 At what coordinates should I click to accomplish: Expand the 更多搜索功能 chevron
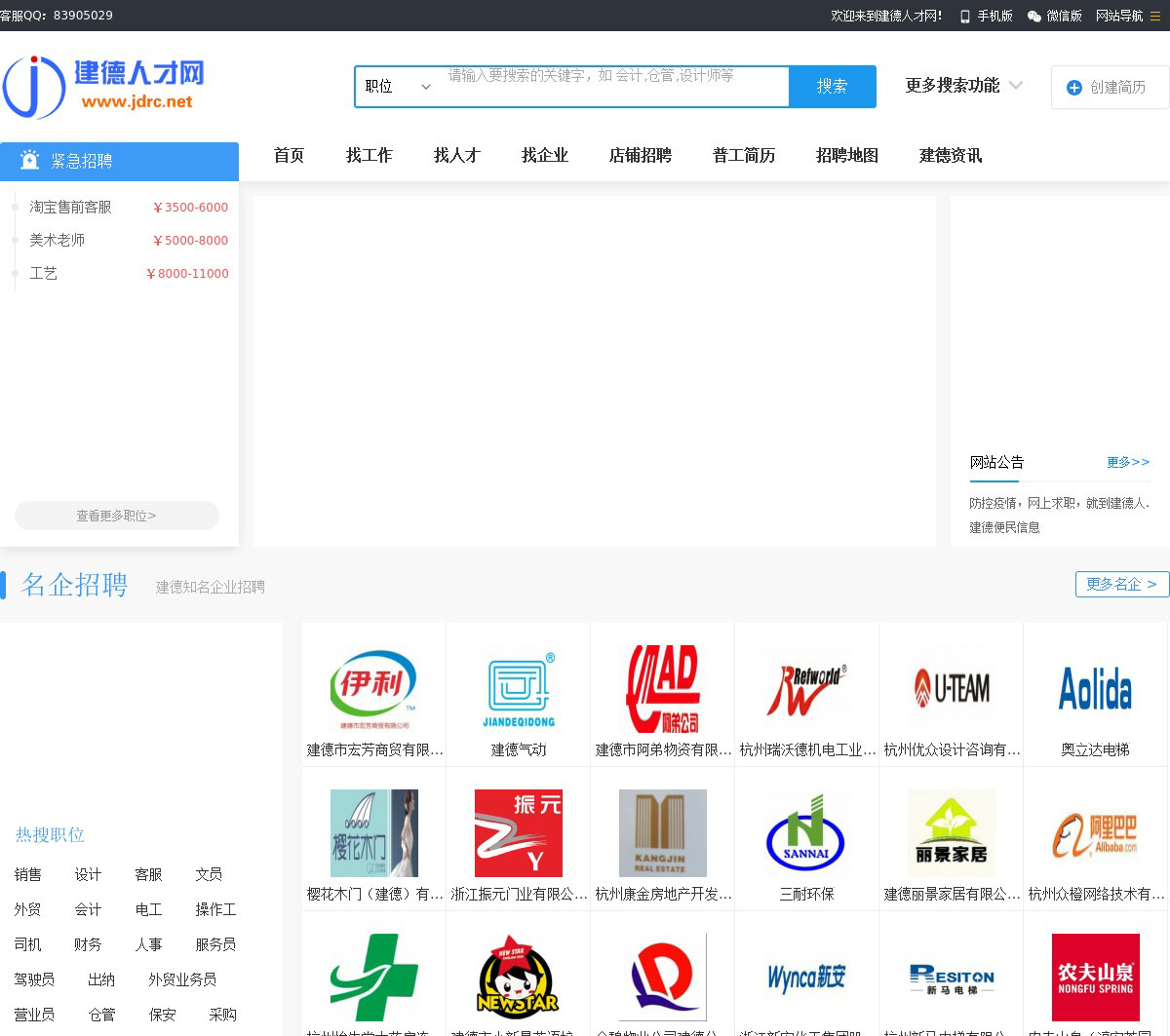click(1016, 86)
